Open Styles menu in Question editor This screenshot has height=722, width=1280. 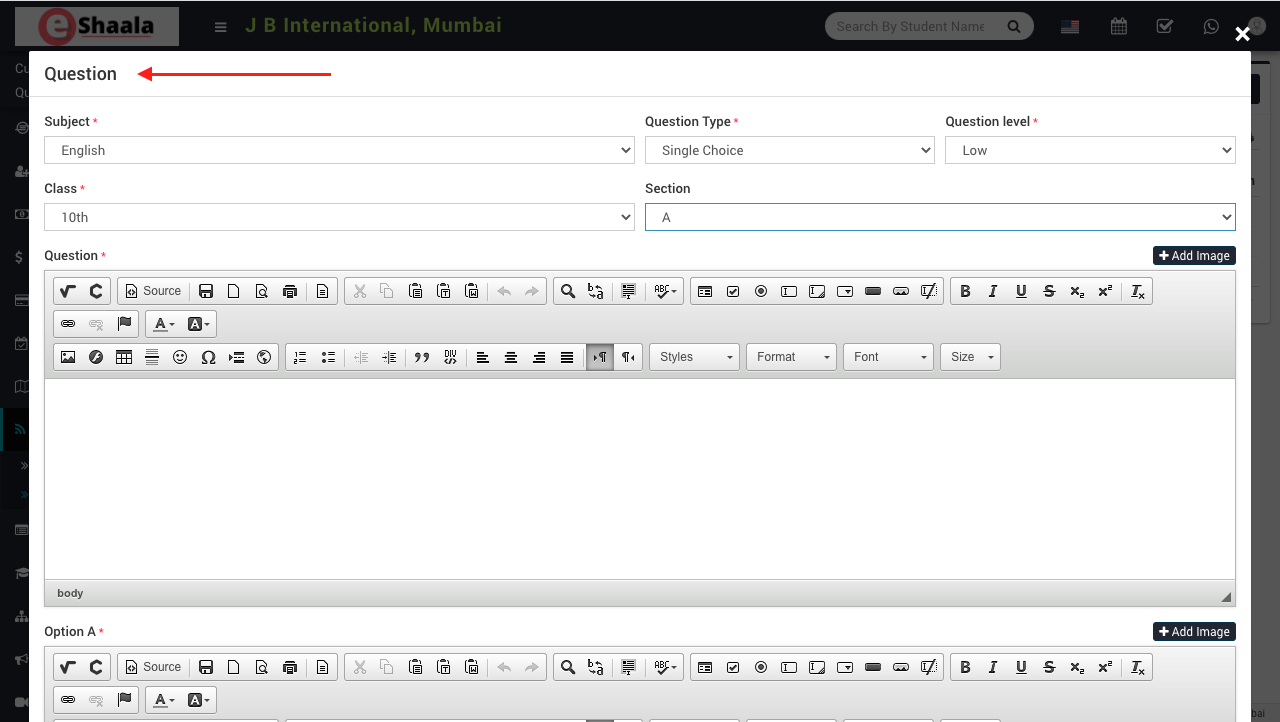coord(694,357)
